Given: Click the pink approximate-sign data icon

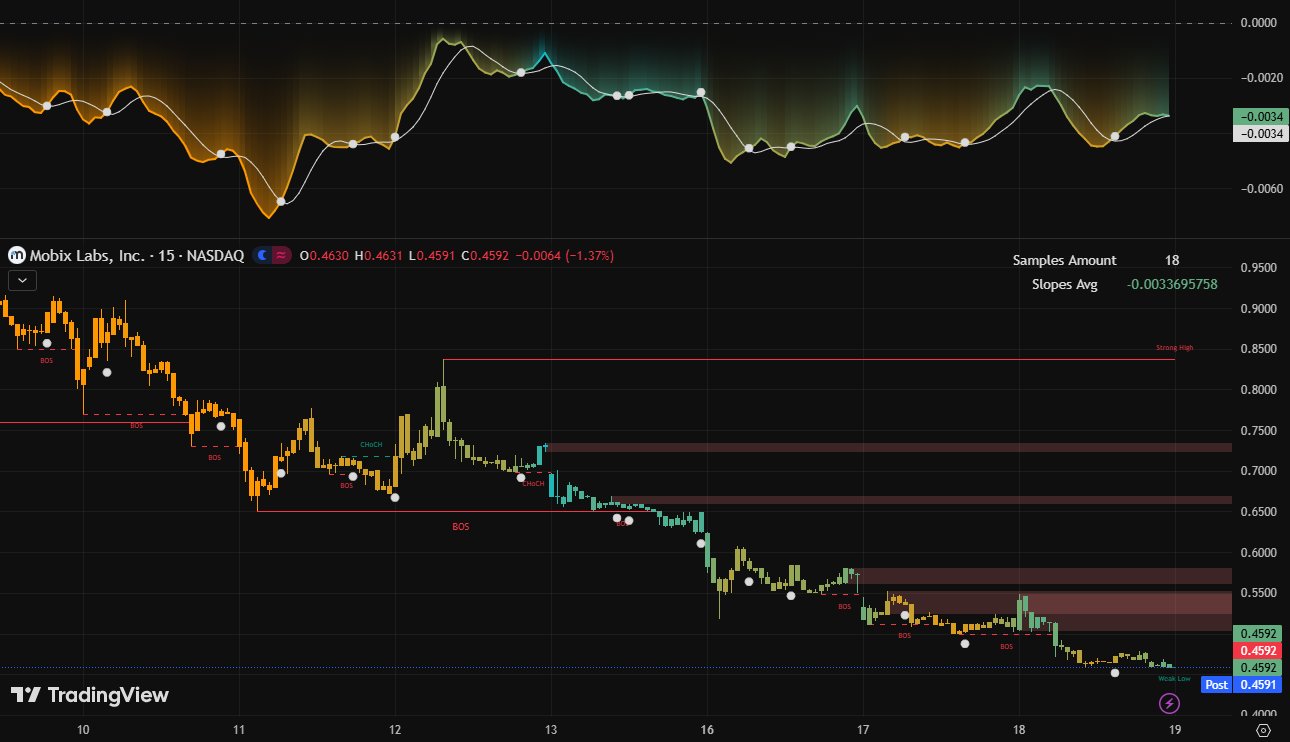Looking at the screenshot, I should [x=282, y=255].
